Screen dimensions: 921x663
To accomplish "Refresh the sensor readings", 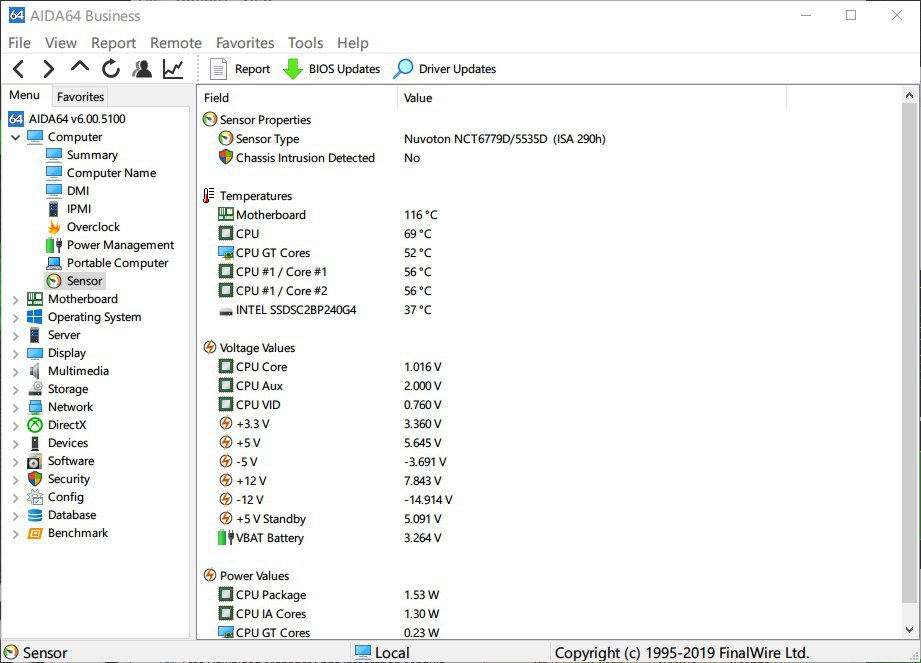I will [110, 69].
